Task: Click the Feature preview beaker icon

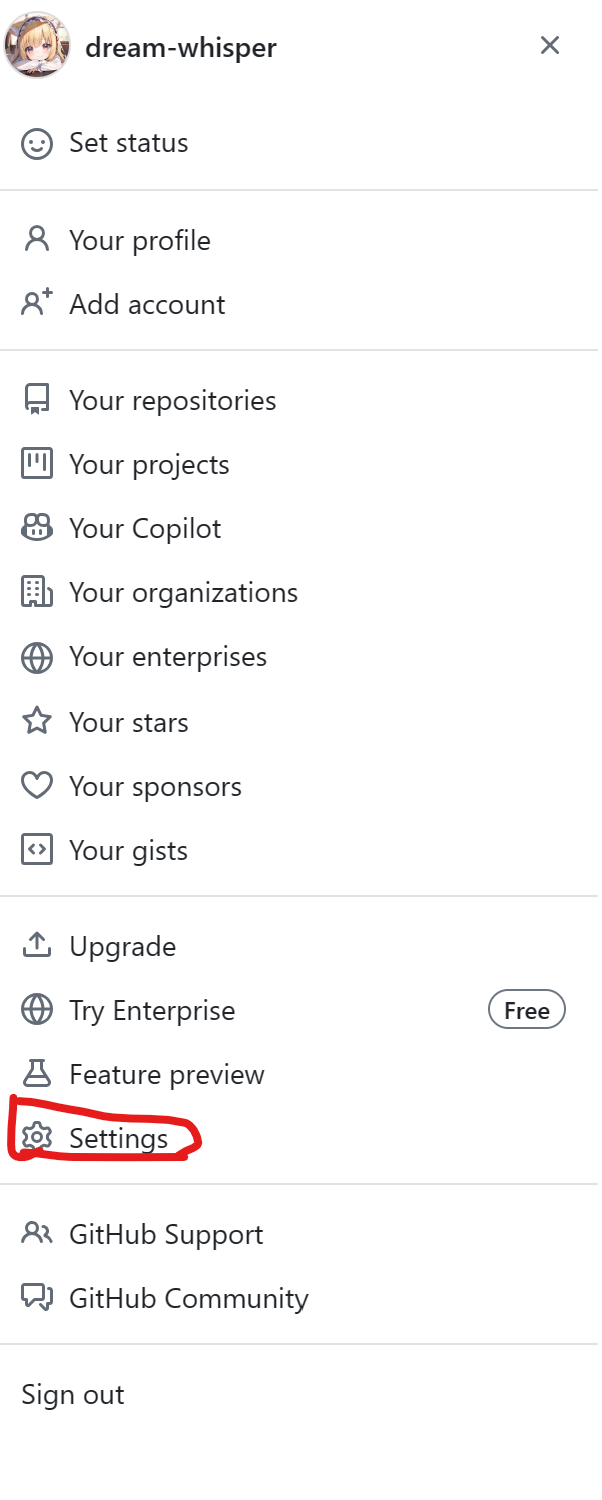Action: click(37, 1074)
